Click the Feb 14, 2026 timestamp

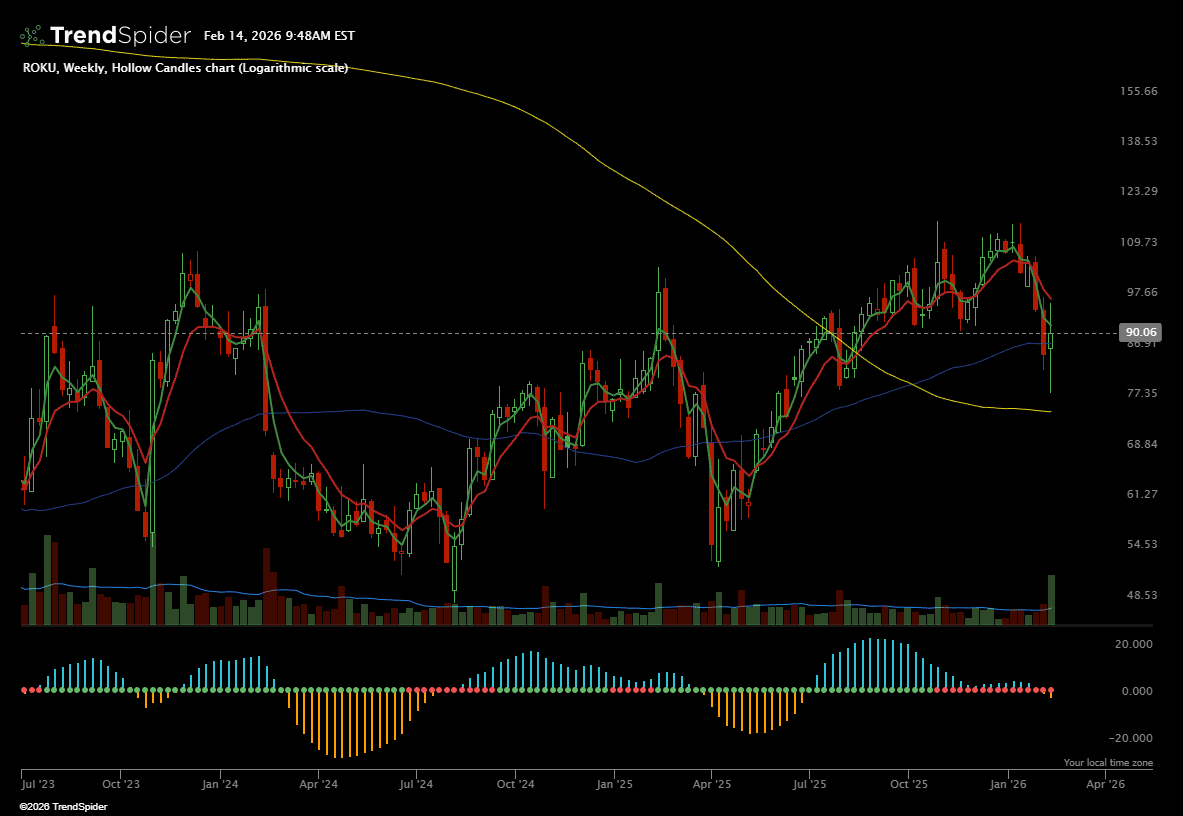[279, 36]
